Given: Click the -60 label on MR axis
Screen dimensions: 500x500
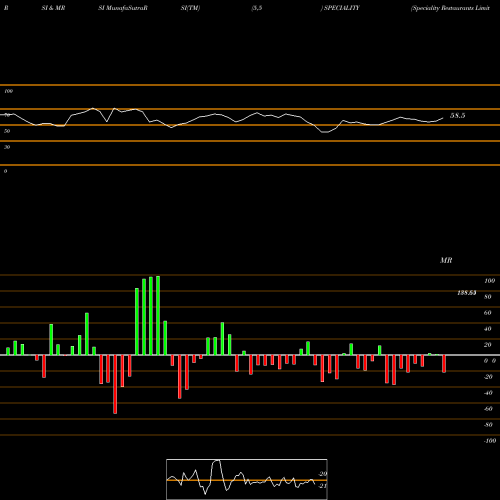Looking at the screenshot, I should click(488, 409).
